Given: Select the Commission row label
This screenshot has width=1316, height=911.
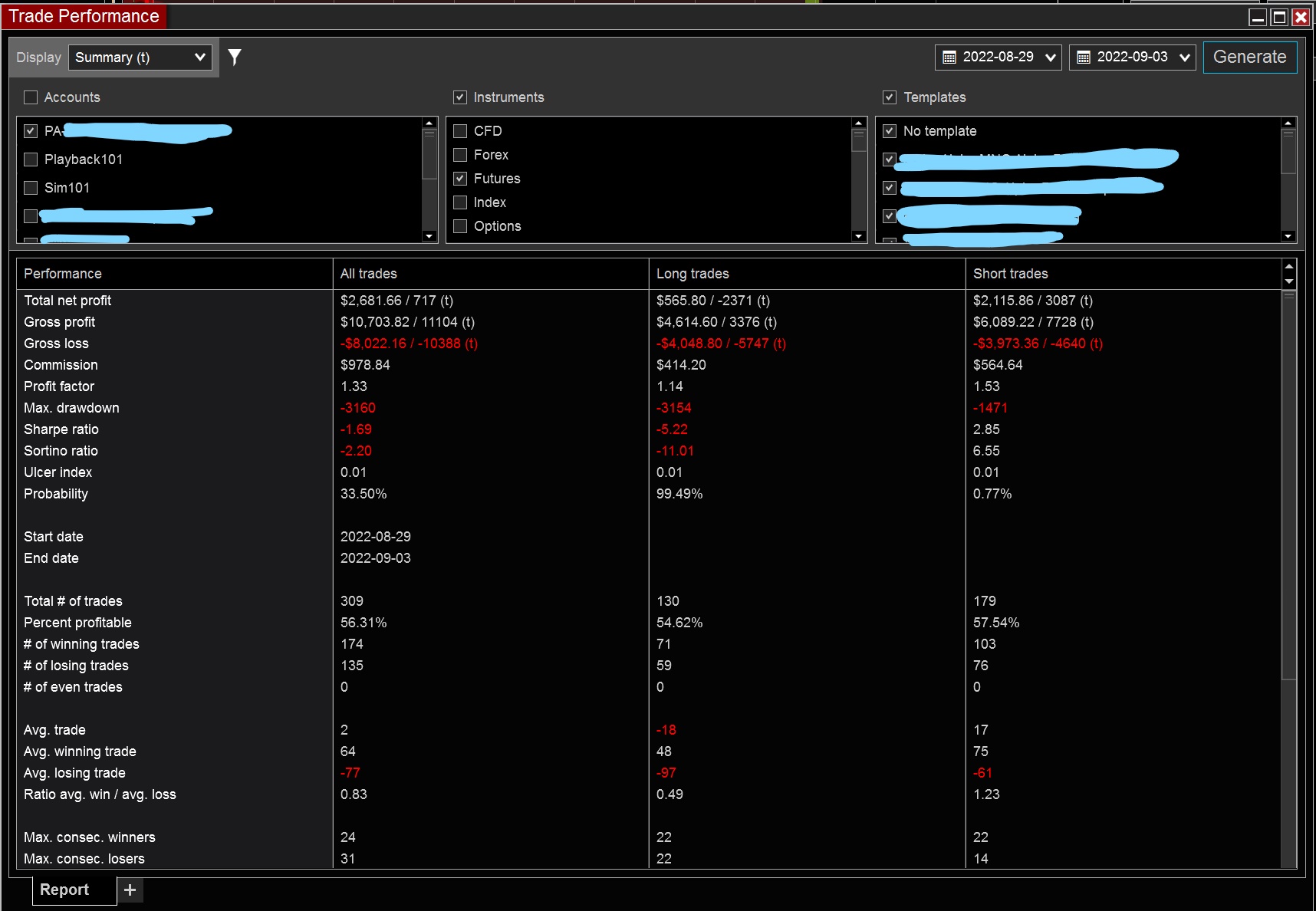Looking at the screenshot, I should 61,365.
